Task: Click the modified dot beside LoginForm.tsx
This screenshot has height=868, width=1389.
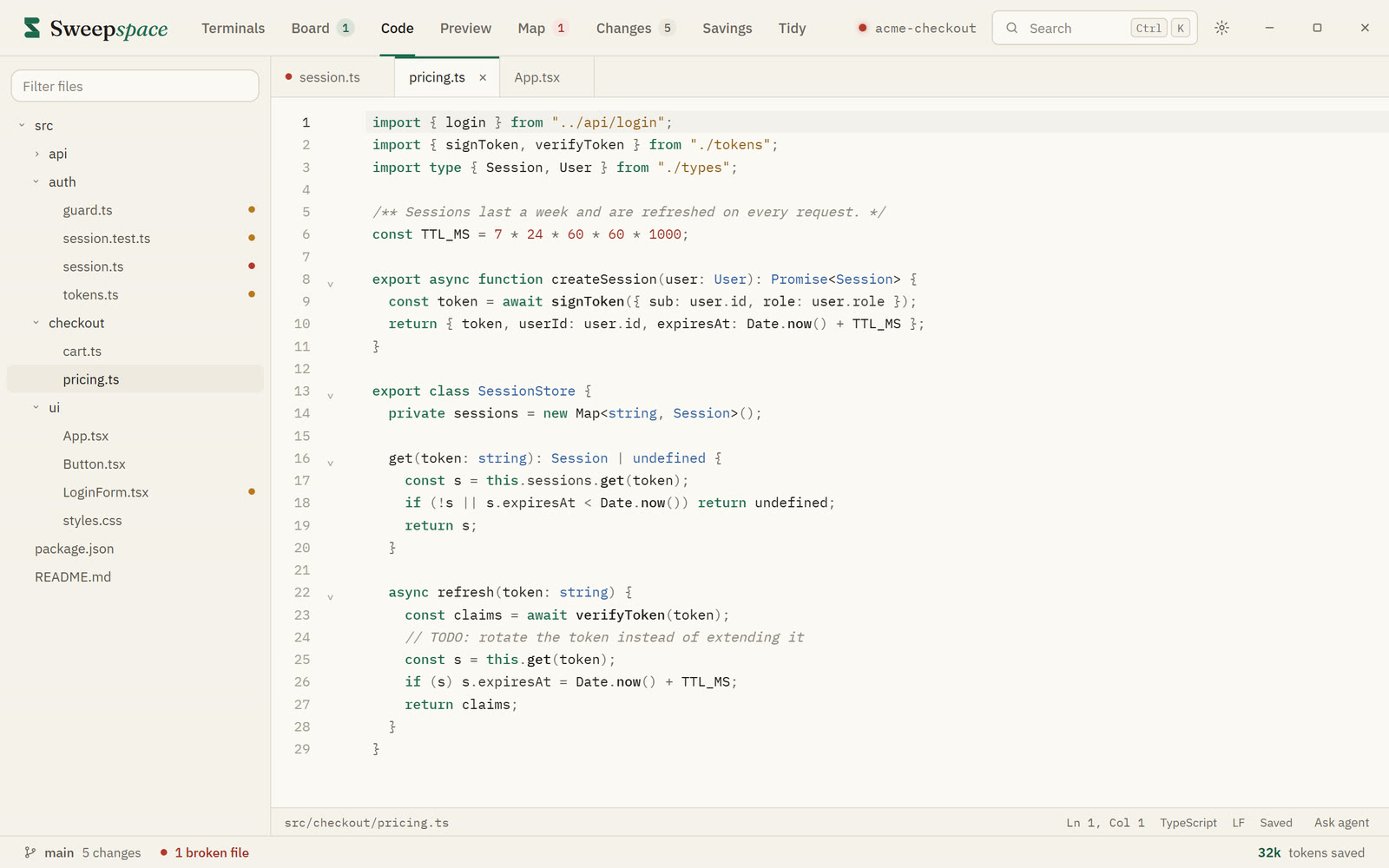Action: pyautogui.click(x=252, y=491)
